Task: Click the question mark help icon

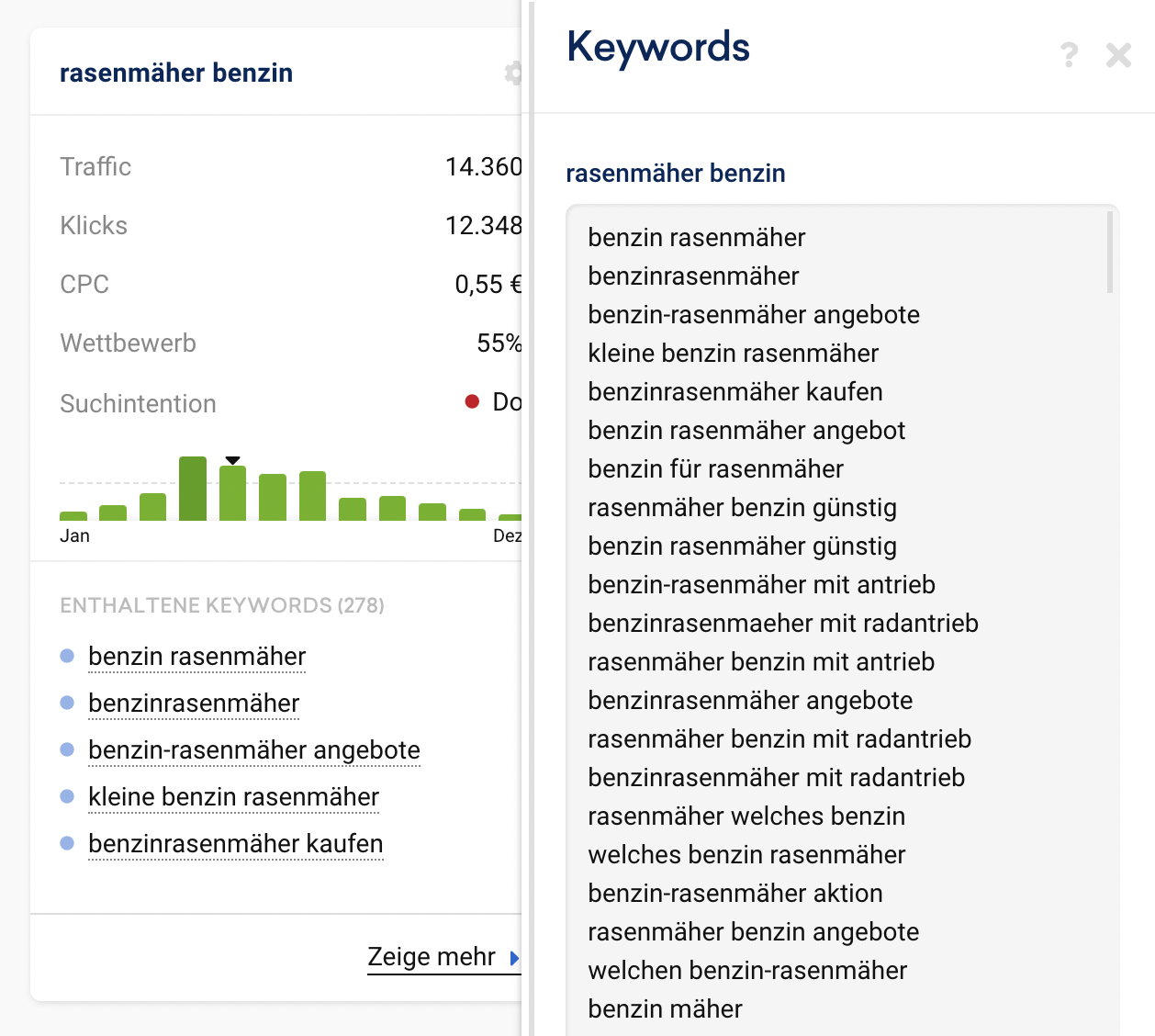Action: (1069, 55)
